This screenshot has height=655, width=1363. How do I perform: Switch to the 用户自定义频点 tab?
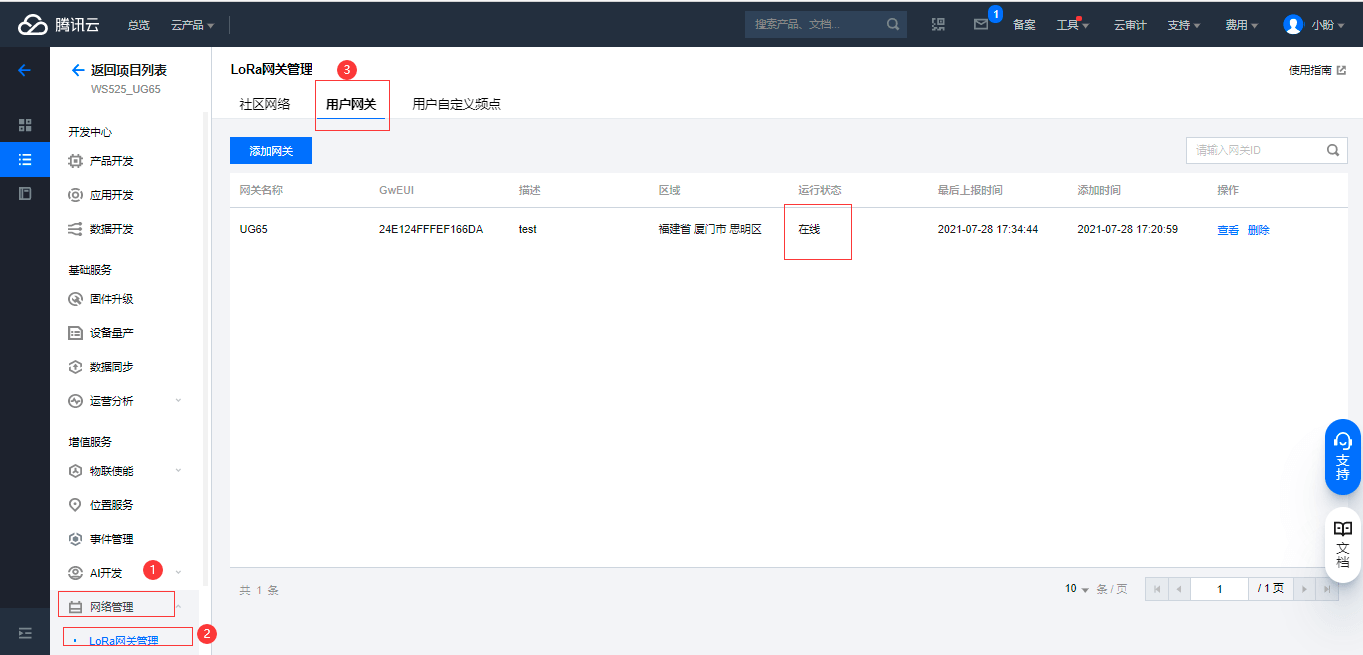click(456, 104)
